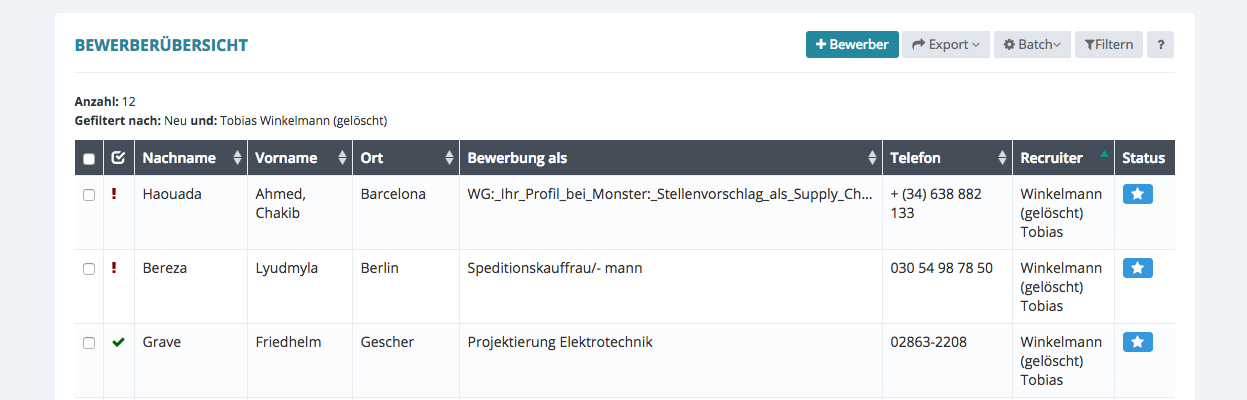This screenshot has height=400, width=1247.
Task: Add a new Bewerber
Action: [852, 45]
